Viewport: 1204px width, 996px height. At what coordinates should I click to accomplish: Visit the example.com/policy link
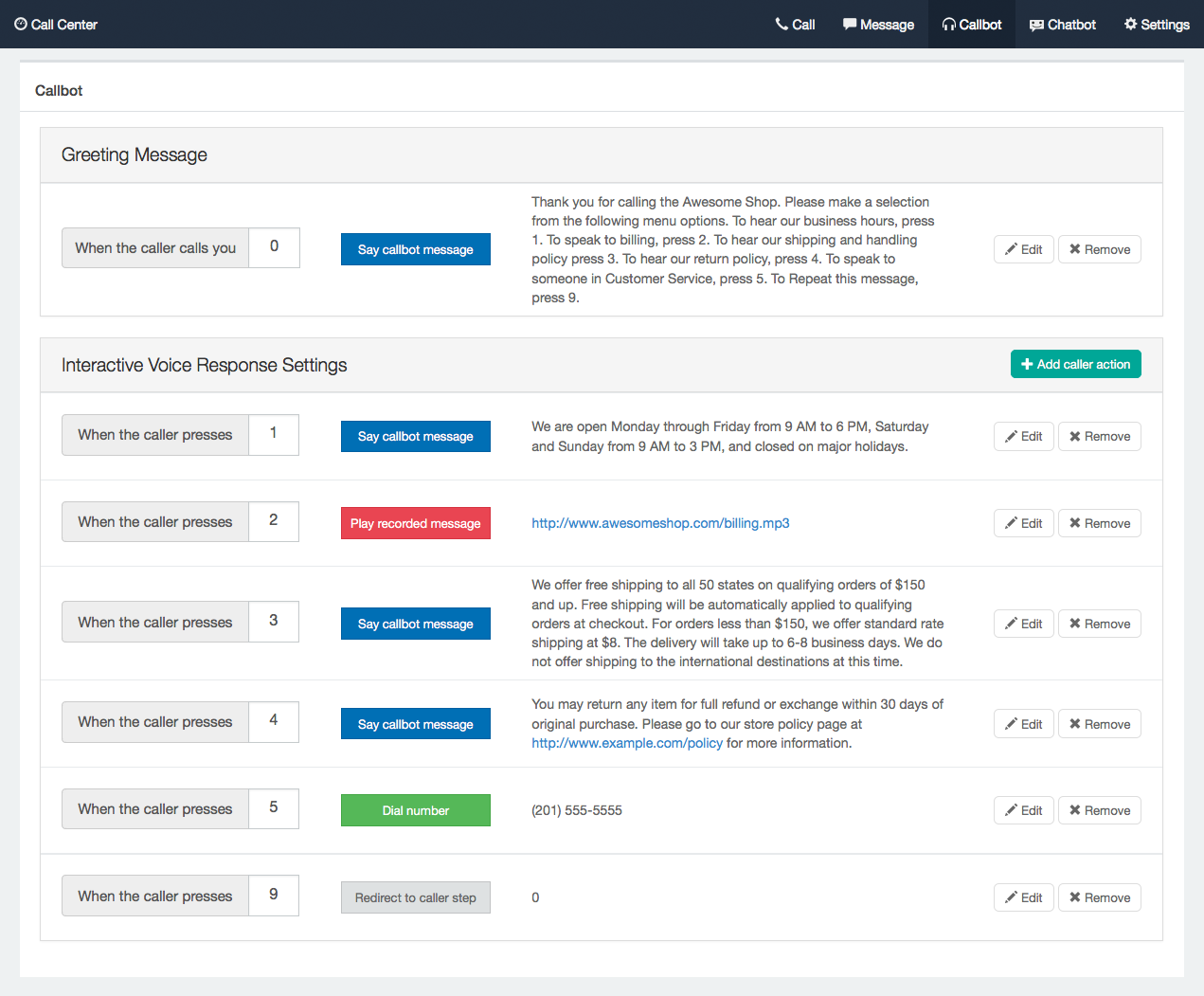point(626,743)
